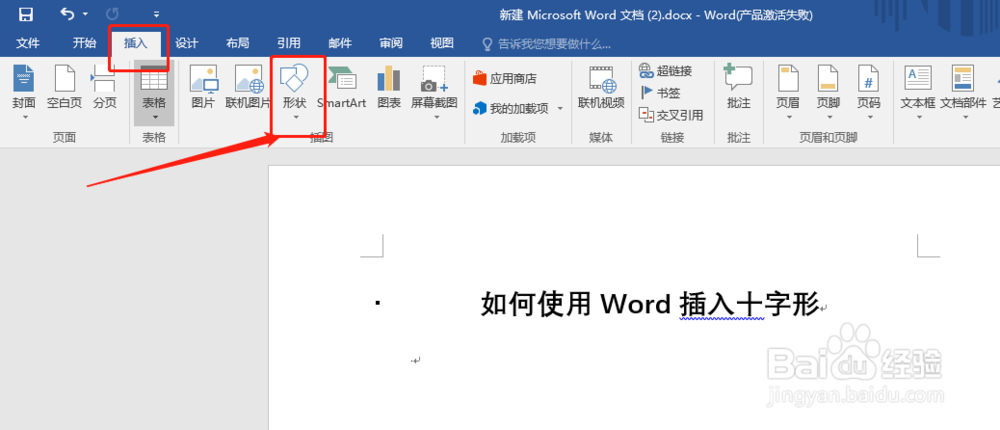Insert a 封面 cover page
This screenshot has height=430, width=1000.
[x=24, y=93]
